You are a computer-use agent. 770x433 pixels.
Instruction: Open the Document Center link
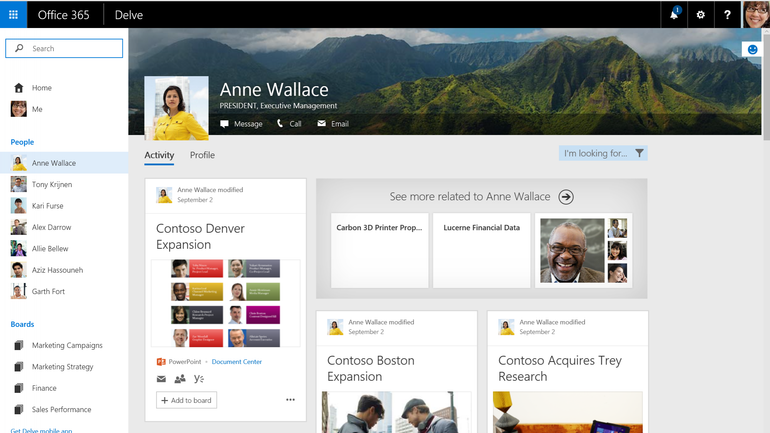coord(237,361)
